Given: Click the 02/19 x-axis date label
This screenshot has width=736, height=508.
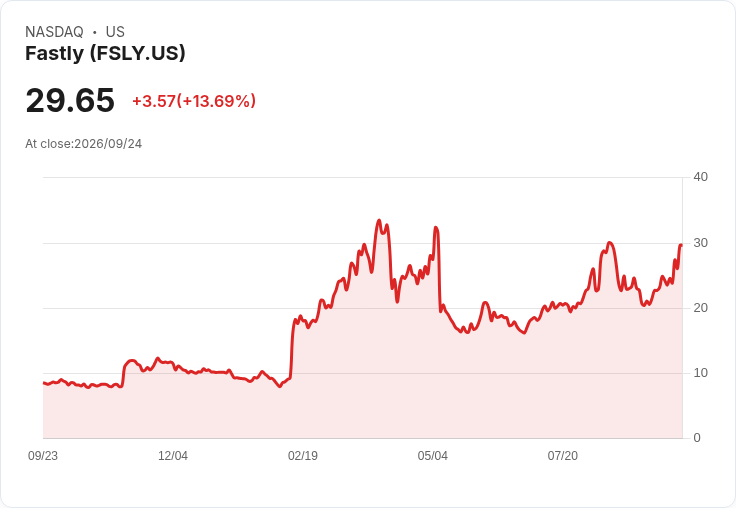Looking at the screenshot, I should point(303,456).
